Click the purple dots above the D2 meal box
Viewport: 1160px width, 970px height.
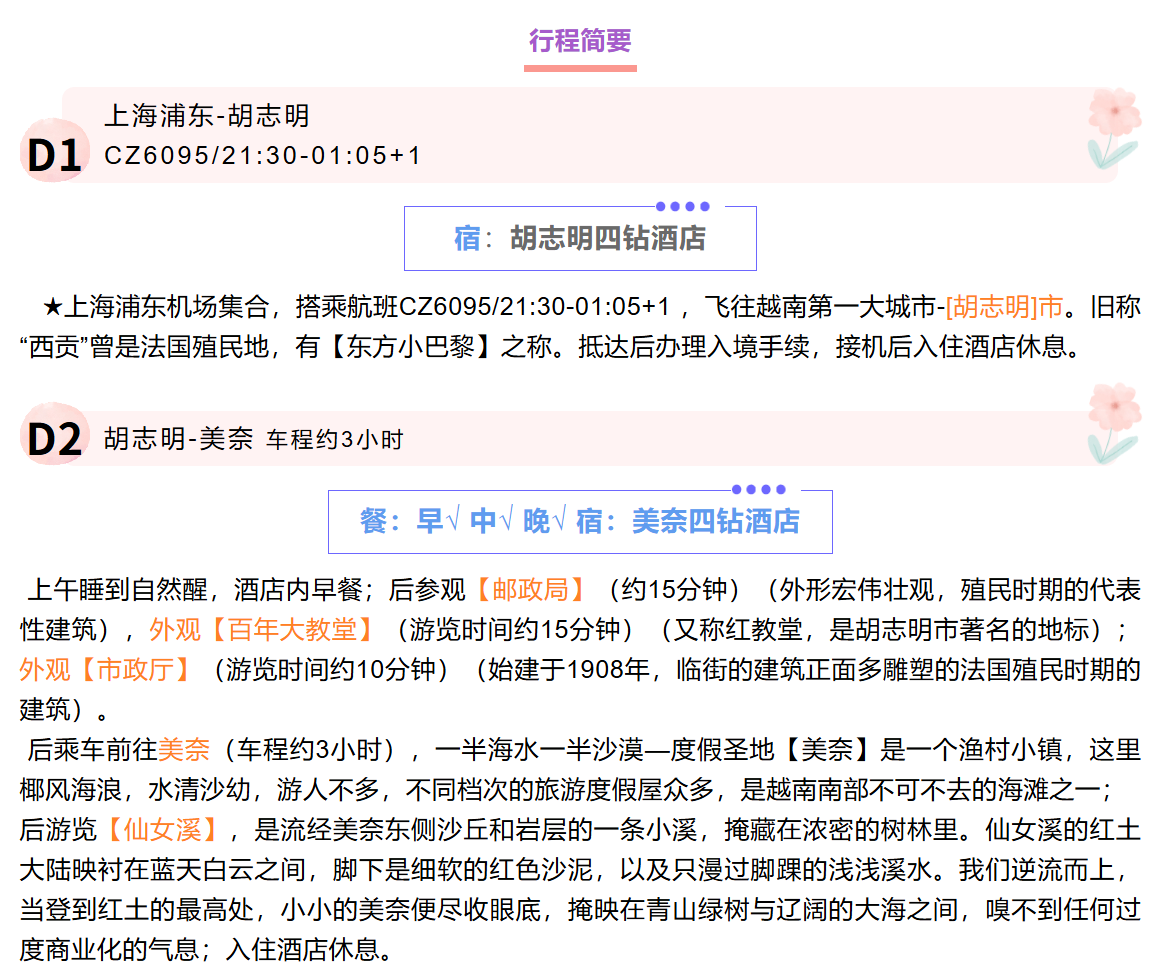pyautogui.click(x=758, y=490)
